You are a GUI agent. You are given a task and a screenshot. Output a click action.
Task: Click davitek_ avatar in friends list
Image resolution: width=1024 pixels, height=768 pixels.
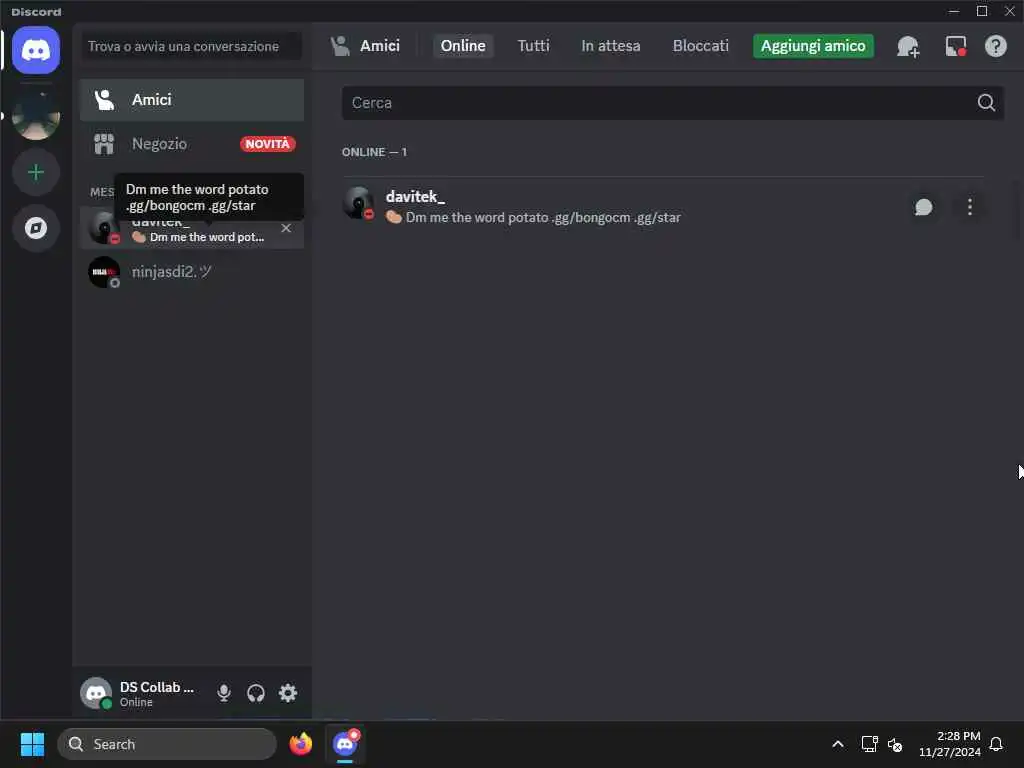point(358,203)
